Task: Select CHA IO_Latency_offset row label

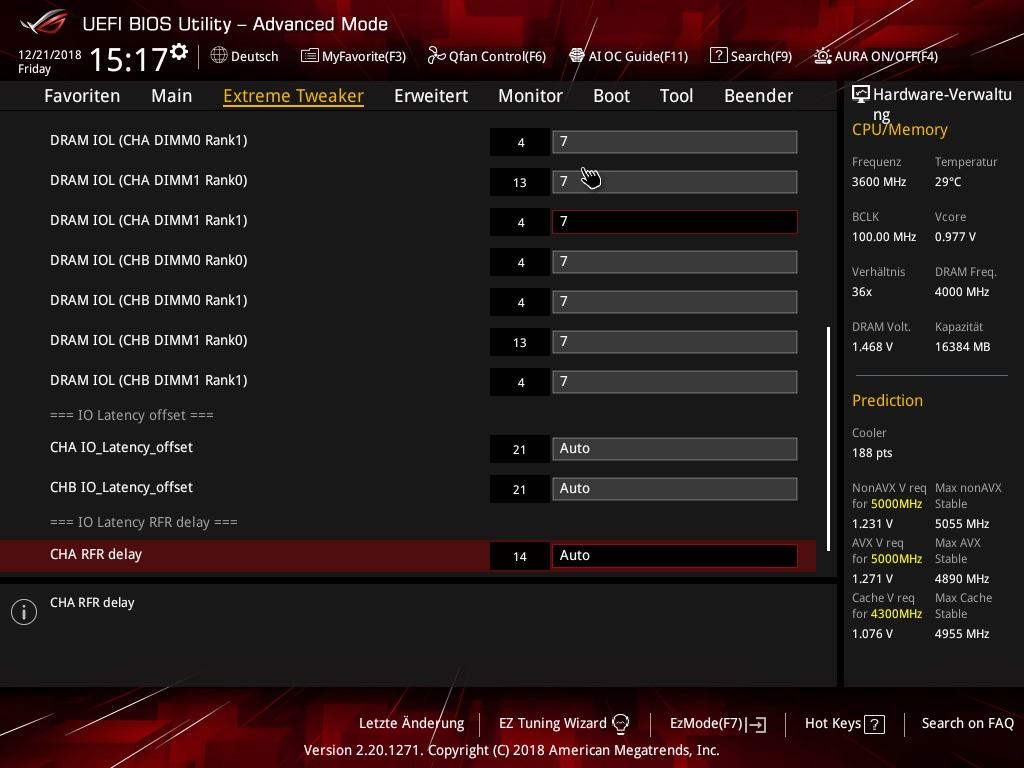Action: coord(121,447)
